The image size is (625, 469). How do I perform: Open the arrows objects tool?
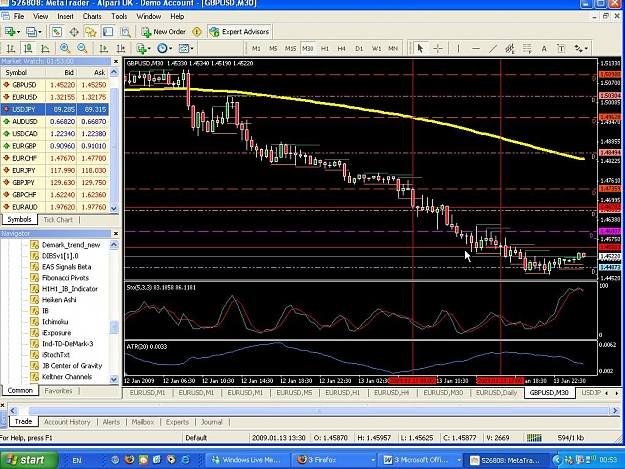click(x=578, y=48)
